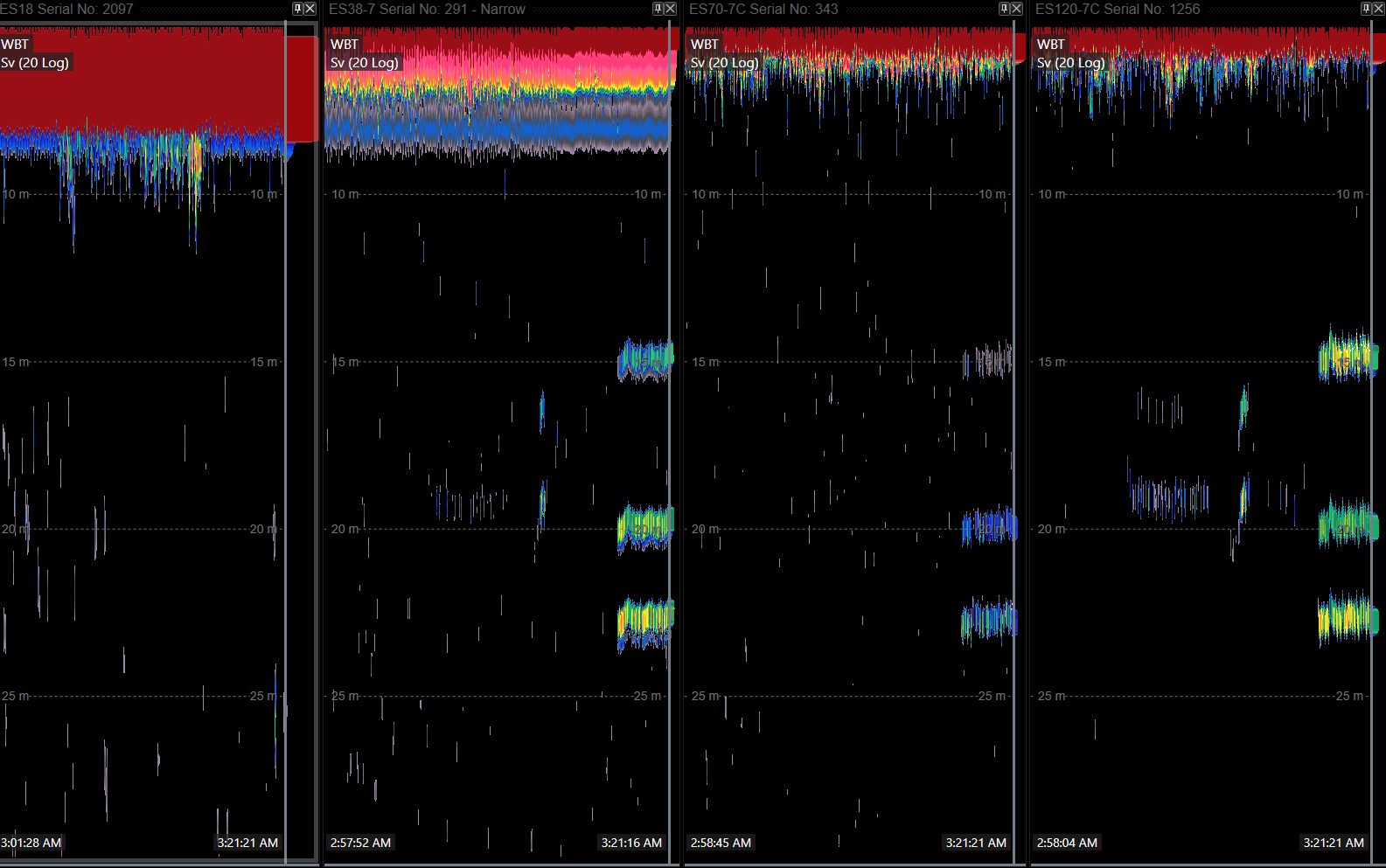Pin the ES38-7 Narrow panel
1386x868 pixels.
click(658, 9)
